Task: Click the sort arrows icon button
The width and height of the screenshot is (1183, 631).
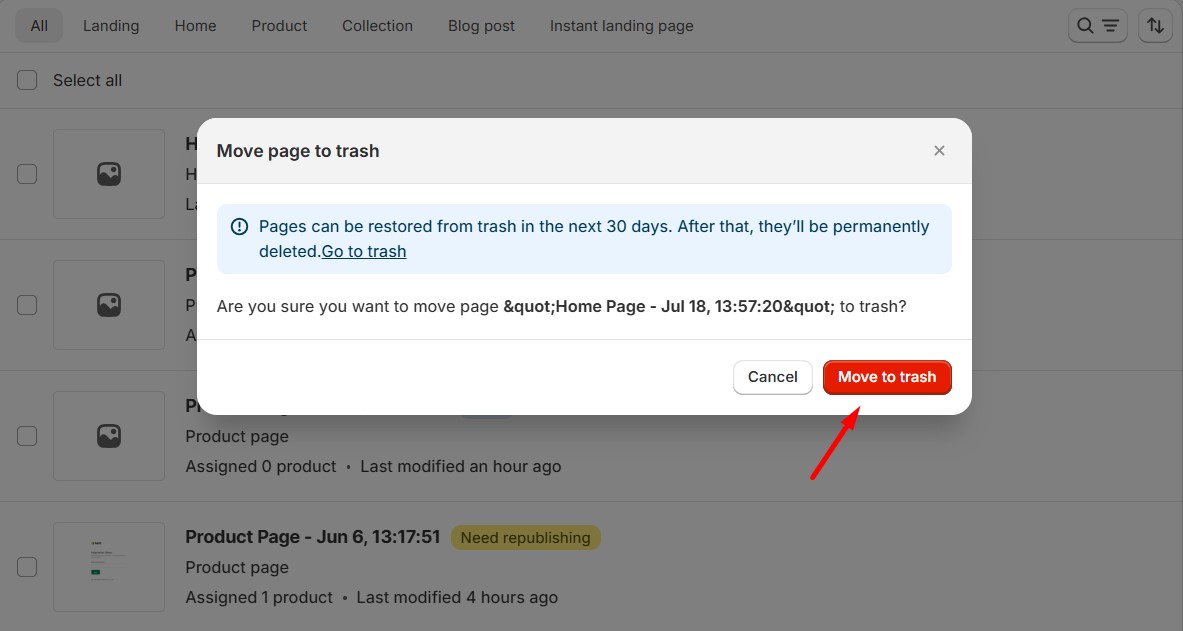Action: click(x=1155, y=26)
